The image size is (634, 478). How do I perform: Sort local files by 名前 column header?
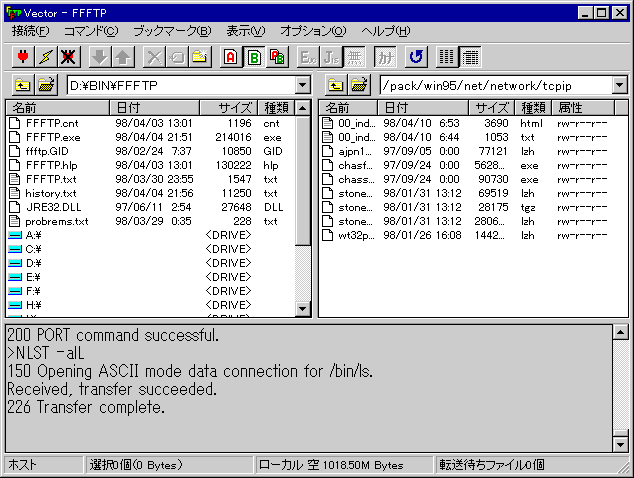(58, 108)
